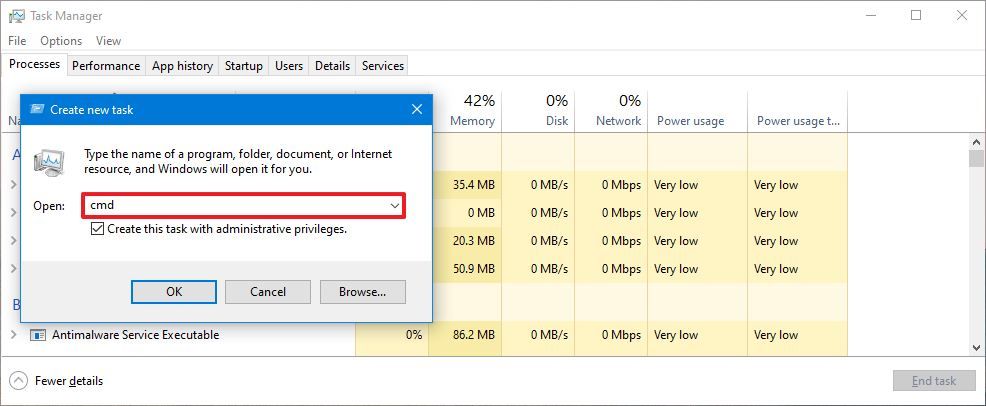
Task: Click the Open text field containing cmd
Action: [x=235, y=206]
